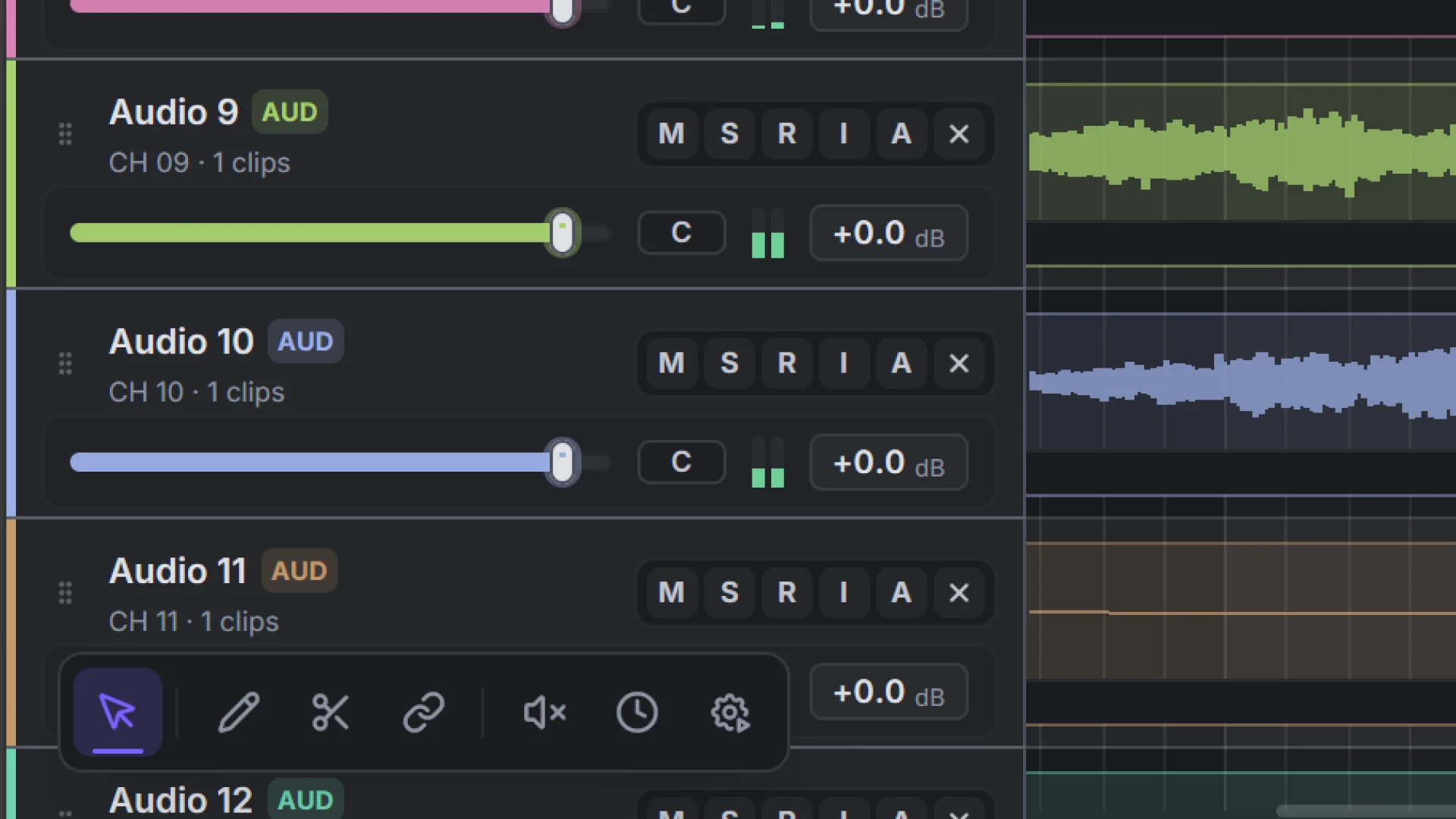The width and height of the screenshot is (1456, 819).
Task: Grab the Audio 9 drag handle
Action: click(x=65, y=134)
